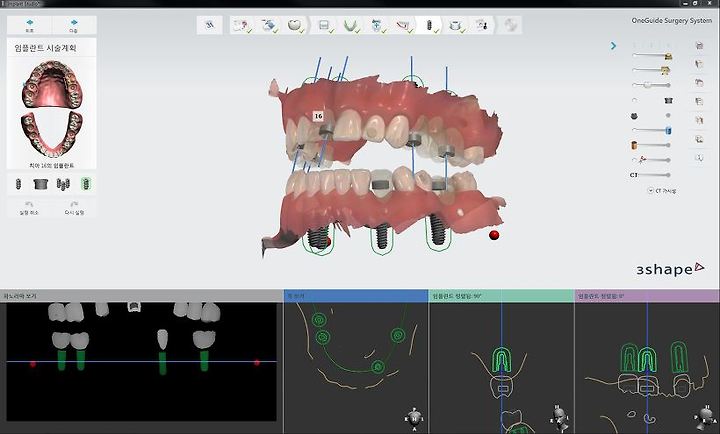Open the crown tooth design step

295,25
